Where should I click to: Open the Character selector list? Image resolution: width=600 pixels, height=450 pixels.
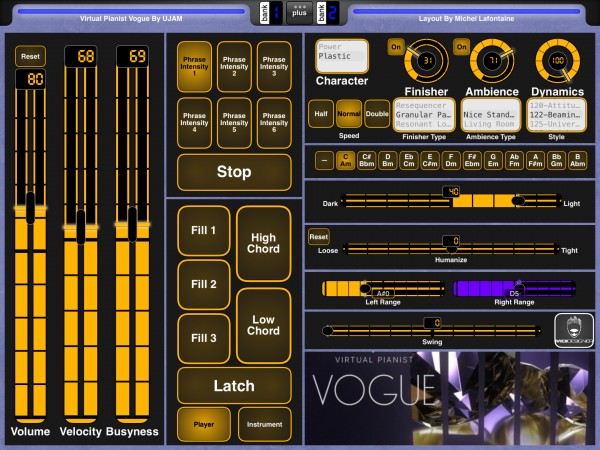[x=342, y=56]
